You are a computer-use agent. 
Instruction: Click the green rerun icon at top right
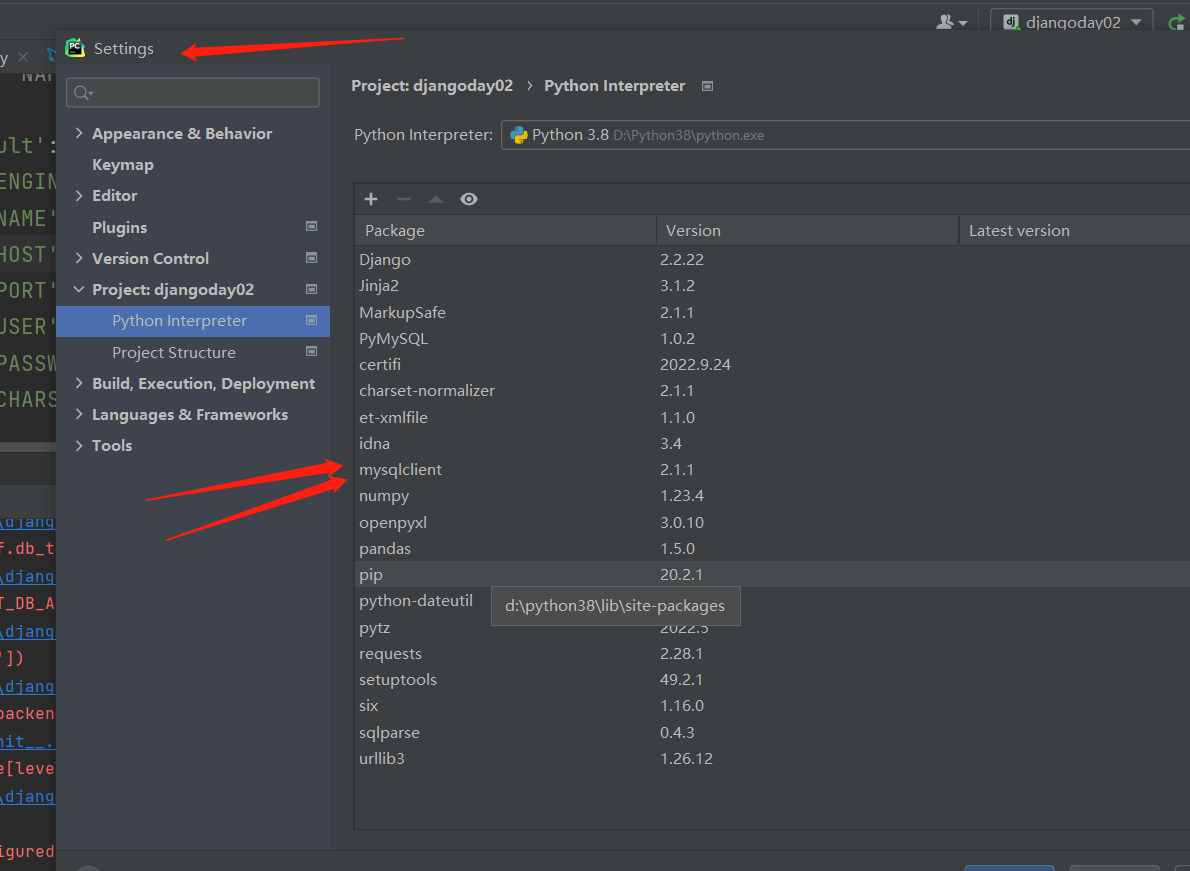click(1177, 23)
